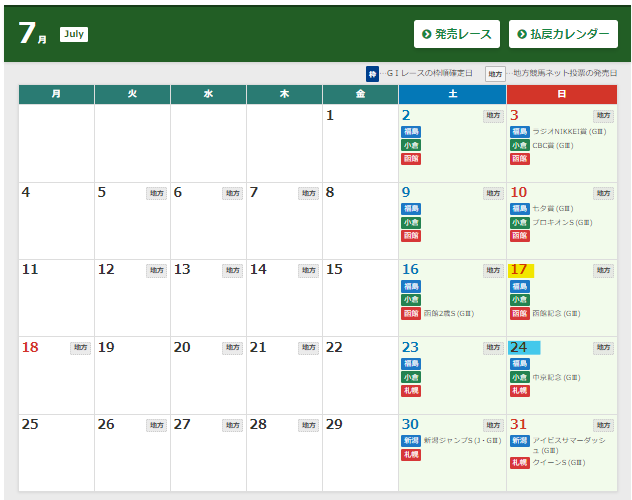Select the date 15 in the calendar
Screen dimensions: 632x500
pos(334,270)
